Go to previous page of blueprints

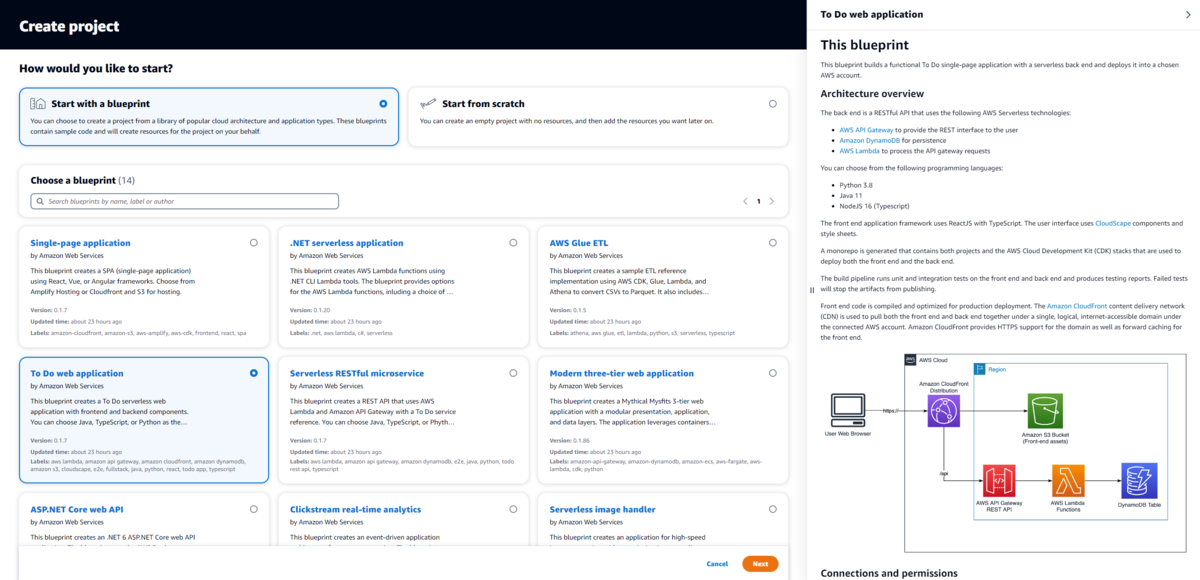(745, 201)
